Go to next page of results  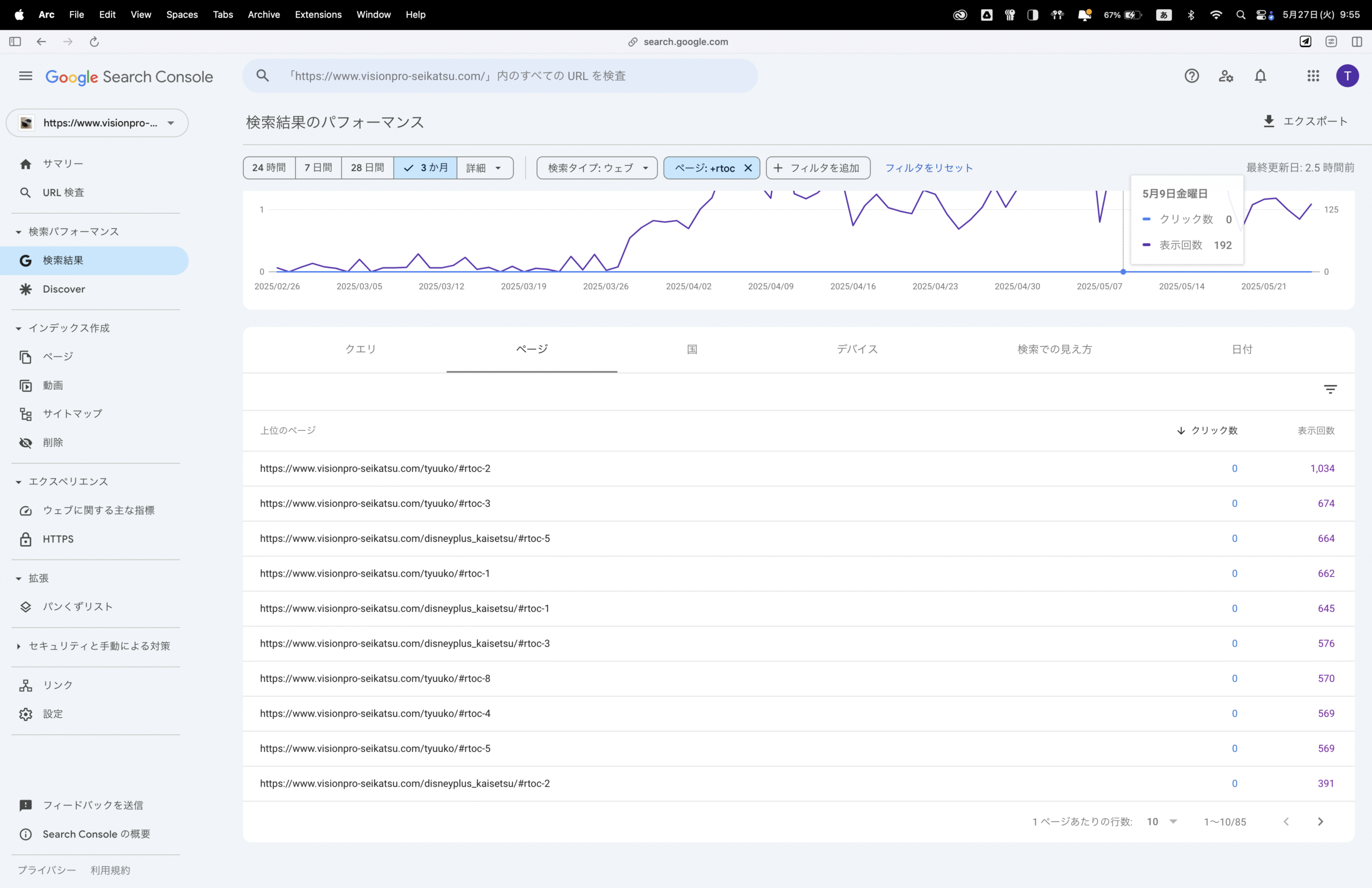tap(1320, 822)
